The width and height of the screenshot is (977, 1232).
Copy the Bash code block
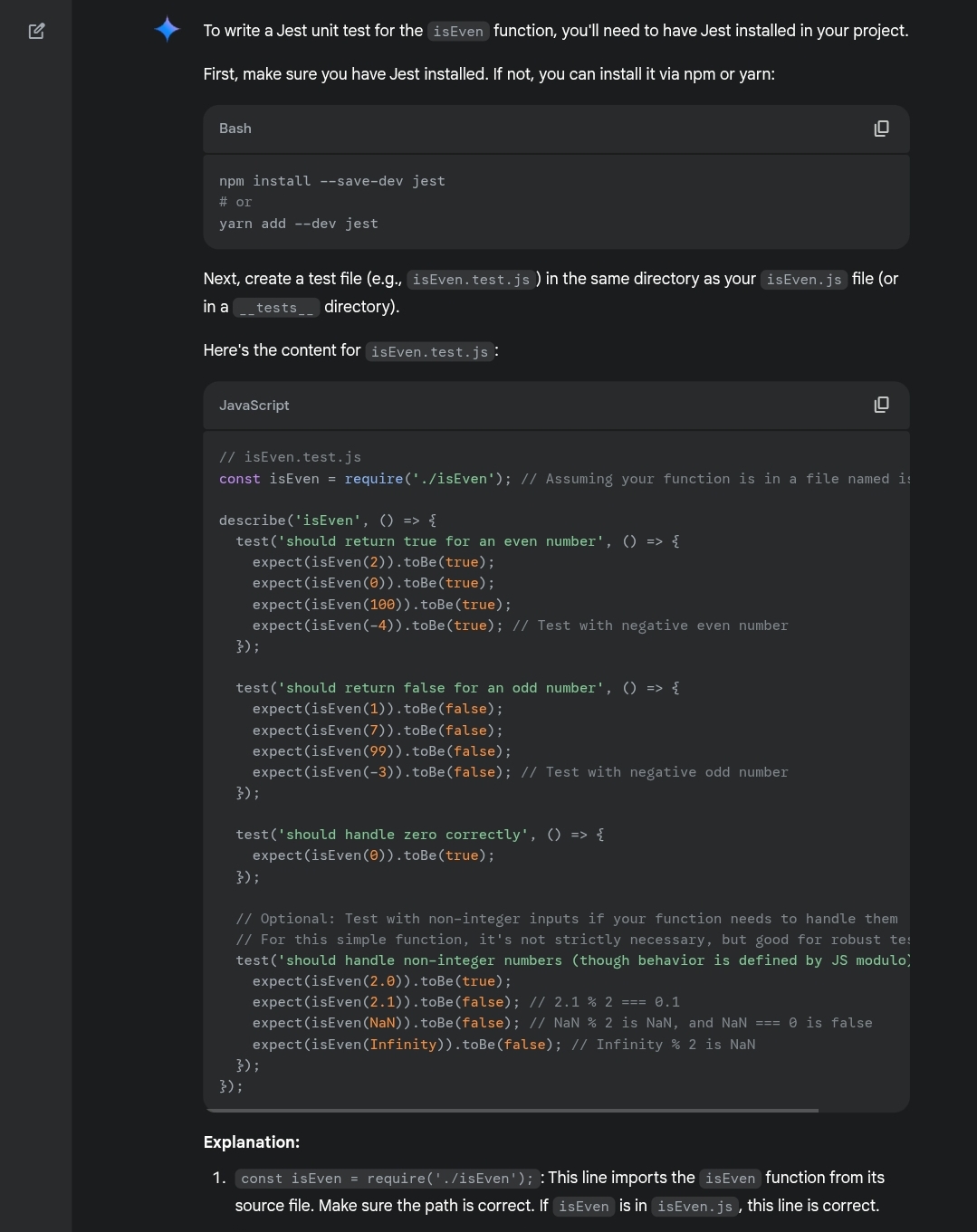pyautogui.click(x=881, y=129)
